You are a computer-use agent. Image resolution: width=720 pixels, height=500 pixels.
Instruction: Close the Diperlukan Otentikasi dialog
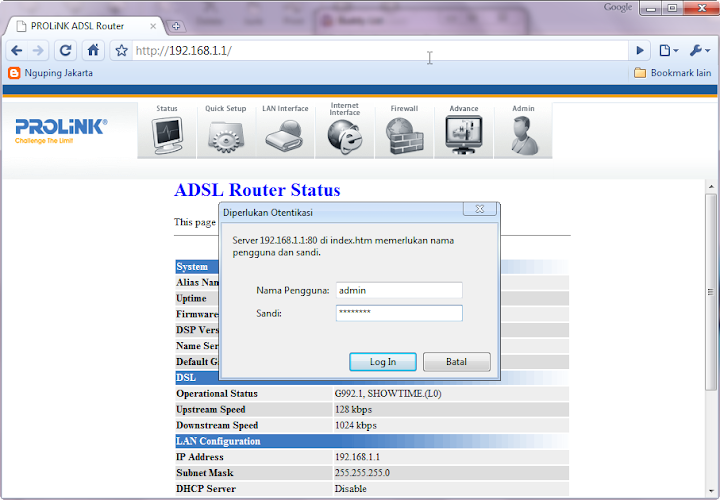[x=480, y=209]
